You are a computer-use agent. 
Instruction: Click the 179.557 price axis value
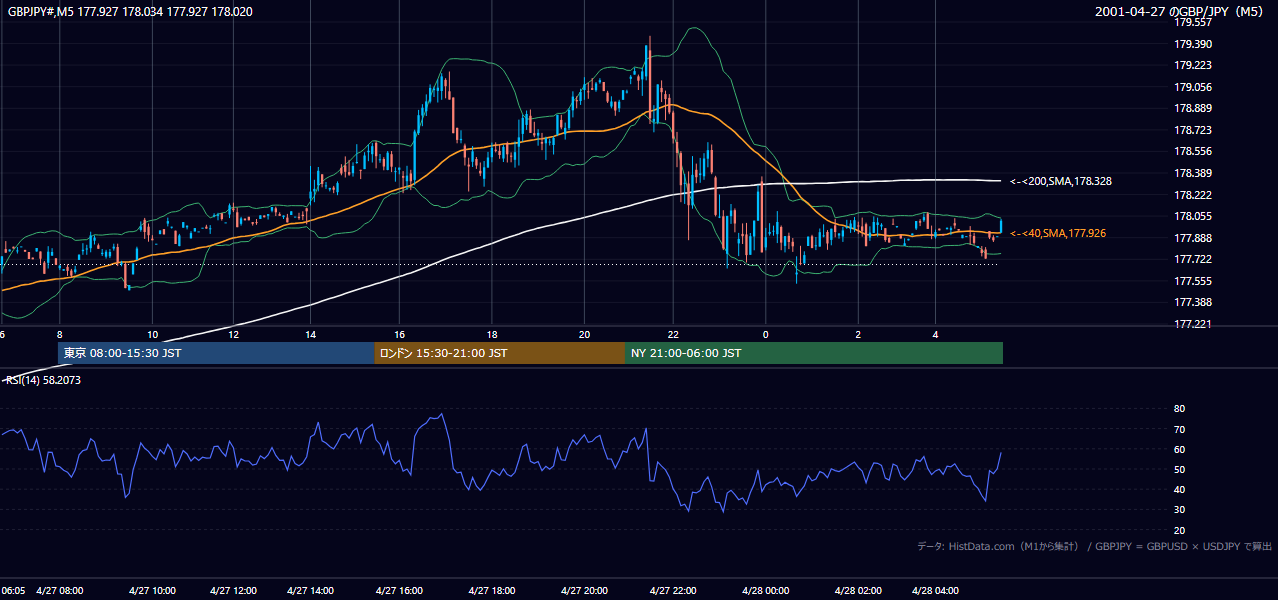pyautogui.click(x=1193, y=22)
